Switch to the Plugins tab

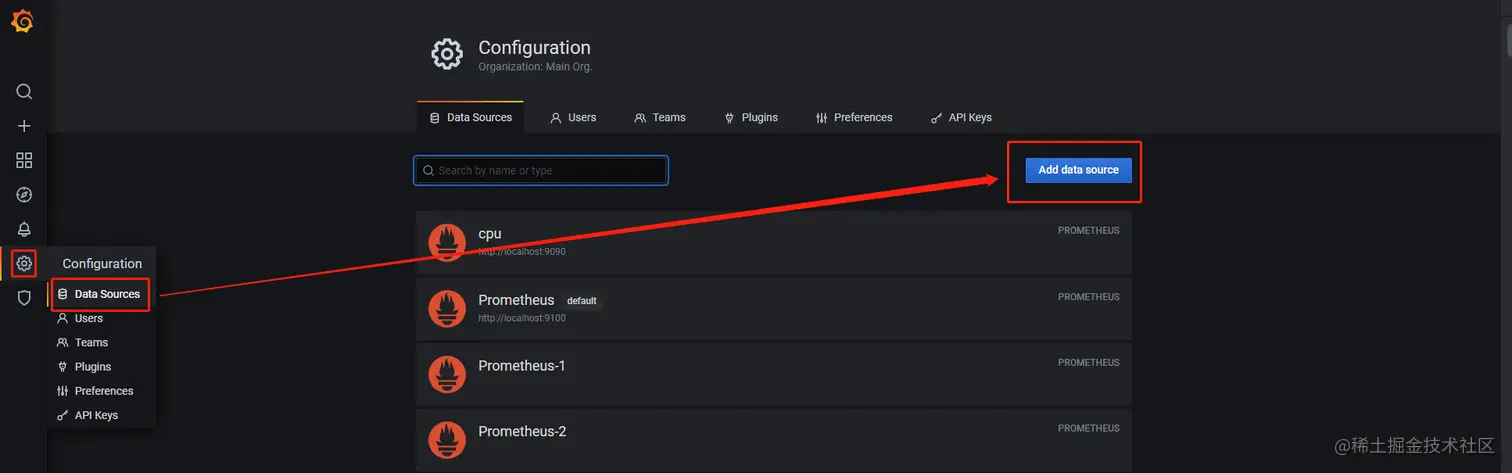coord(751,118)
